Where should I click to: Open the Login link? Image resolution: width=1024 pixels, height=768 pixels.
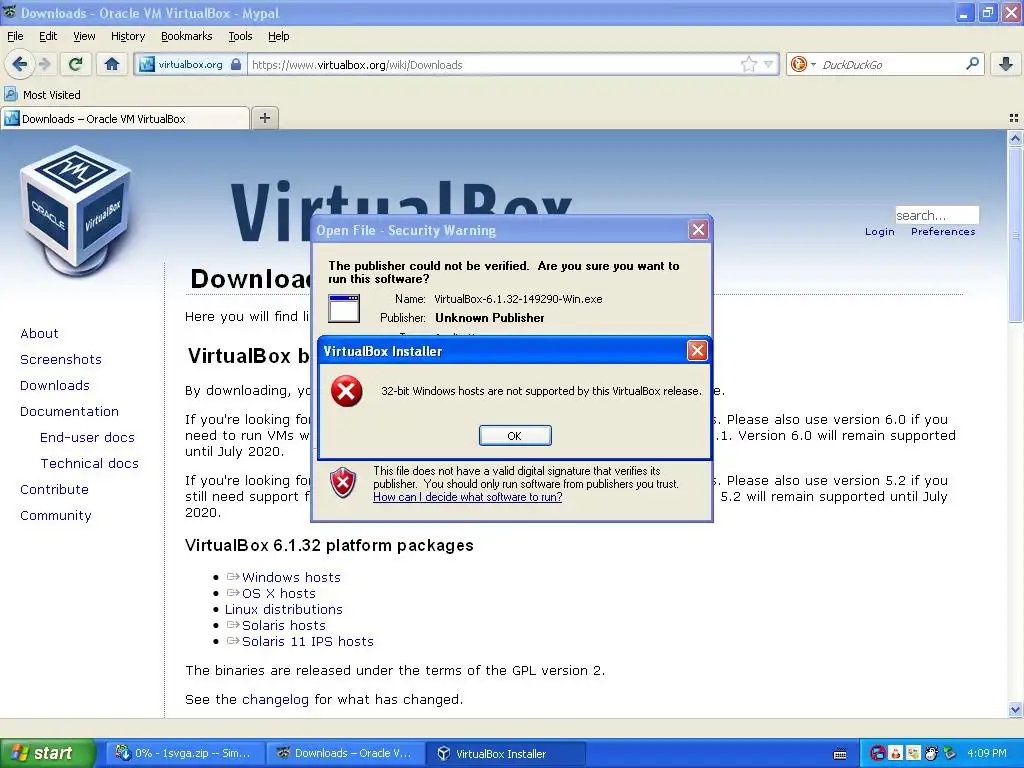point(879,231)
